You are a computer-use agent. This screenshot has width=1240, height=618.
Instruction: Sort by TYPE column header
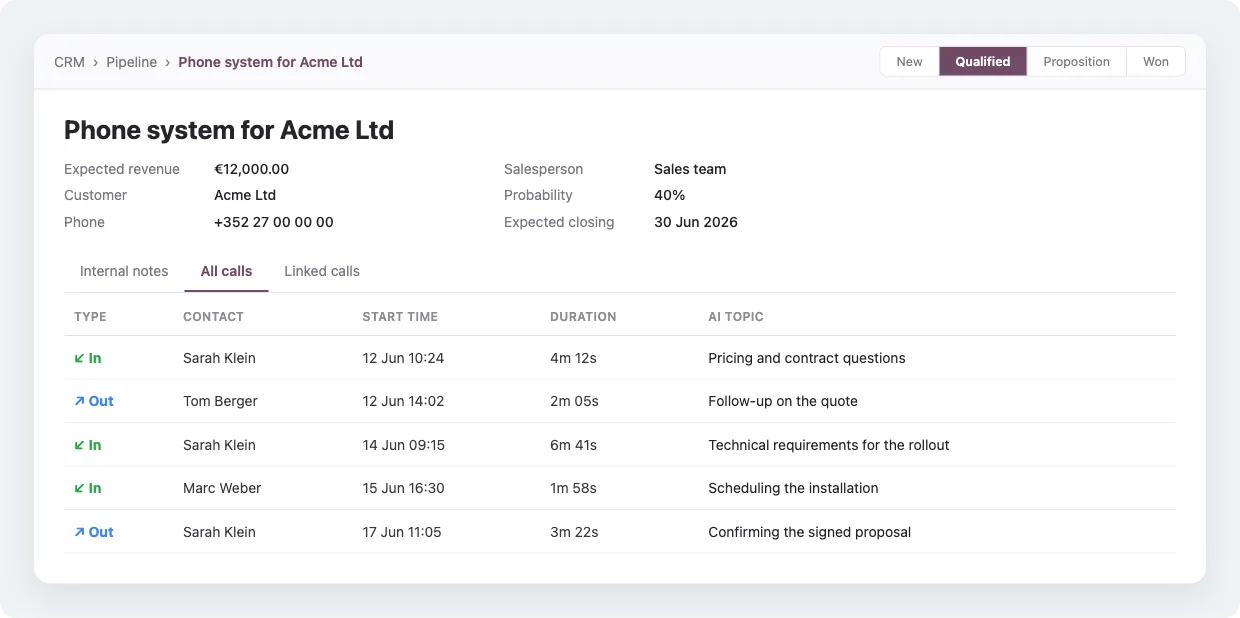(90, 316)
